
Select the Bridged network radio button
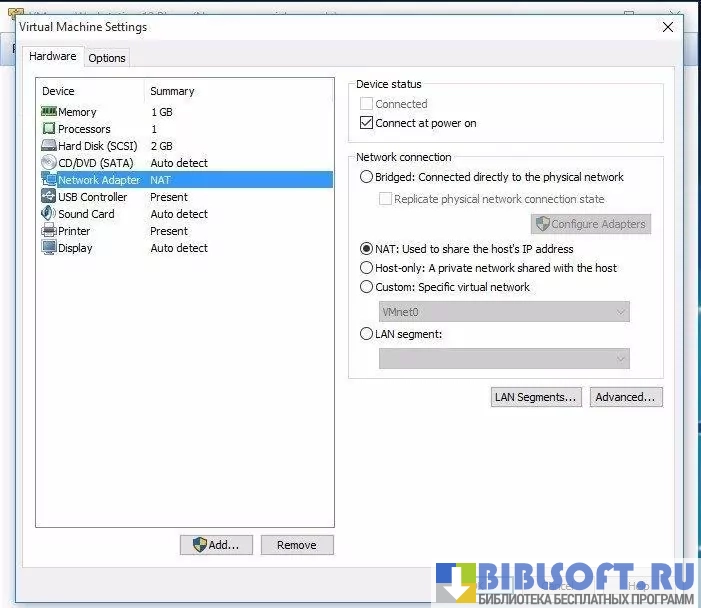[366, 177]
